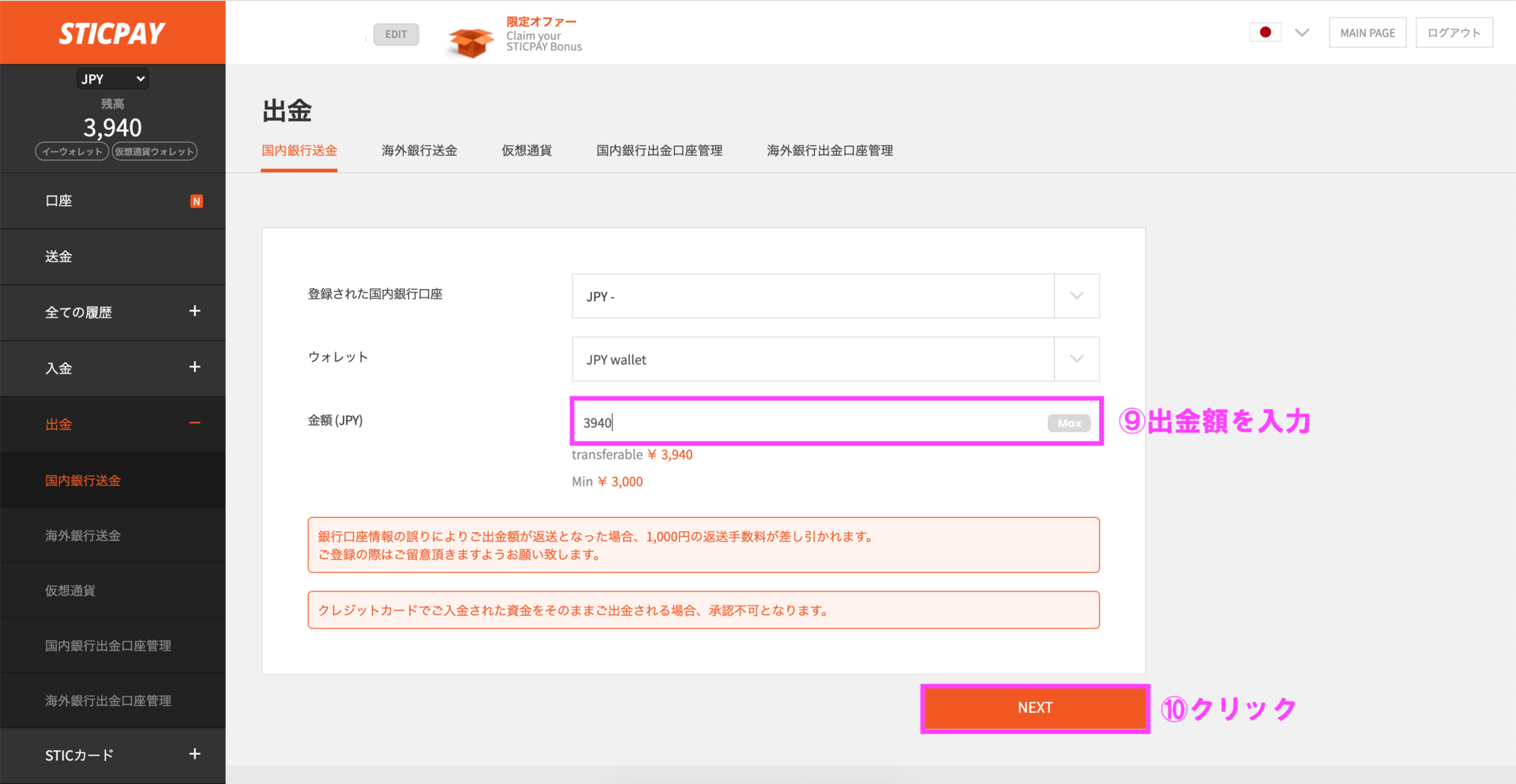Switch to the 仮想通貨 tab
Screen dimensions: 1516x784
(x=527, y=150)
